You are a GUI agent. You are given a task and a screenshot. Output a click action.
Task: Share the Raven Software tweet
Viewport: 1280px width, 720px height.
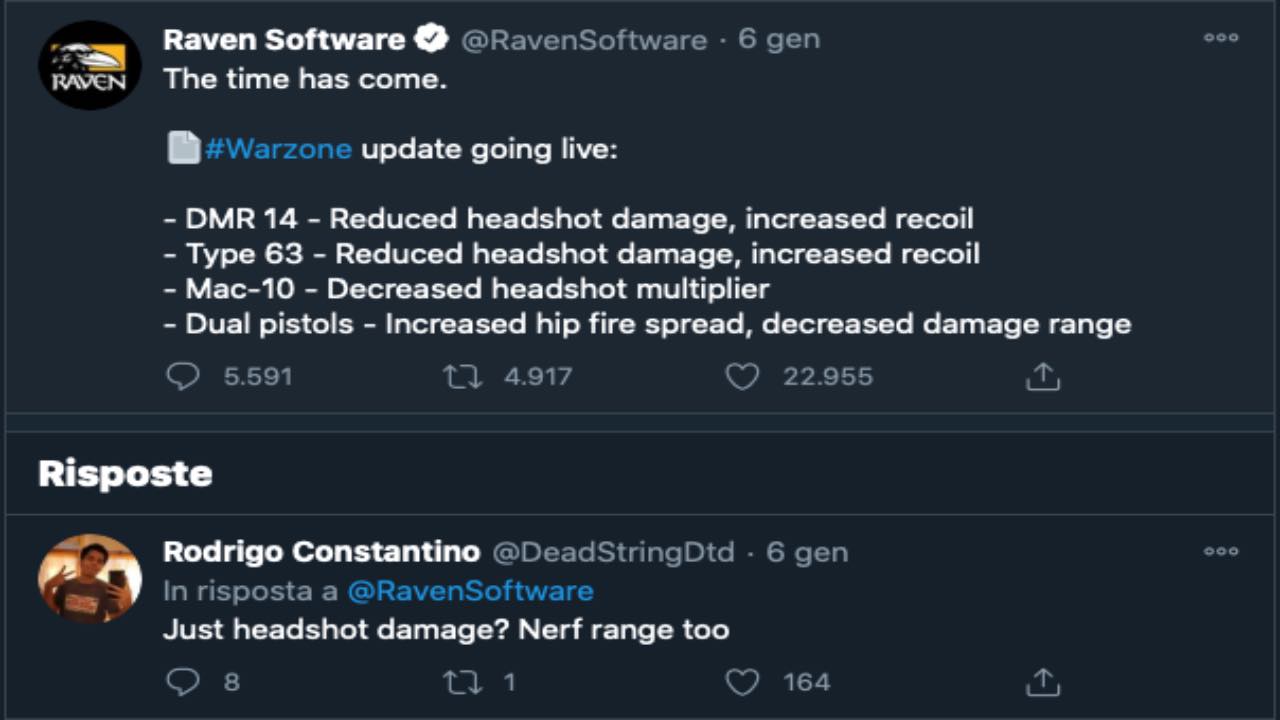[x=1042, y=377]
